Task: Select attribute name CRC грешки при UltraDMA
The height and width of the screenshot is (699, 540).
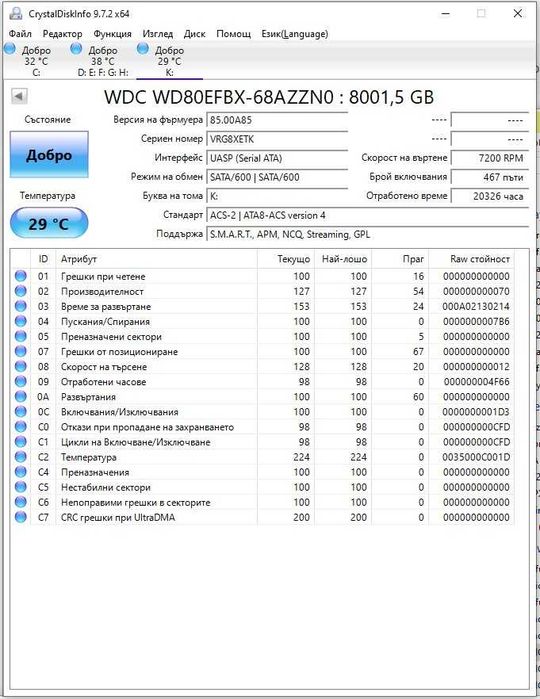Action: point(118,518)
